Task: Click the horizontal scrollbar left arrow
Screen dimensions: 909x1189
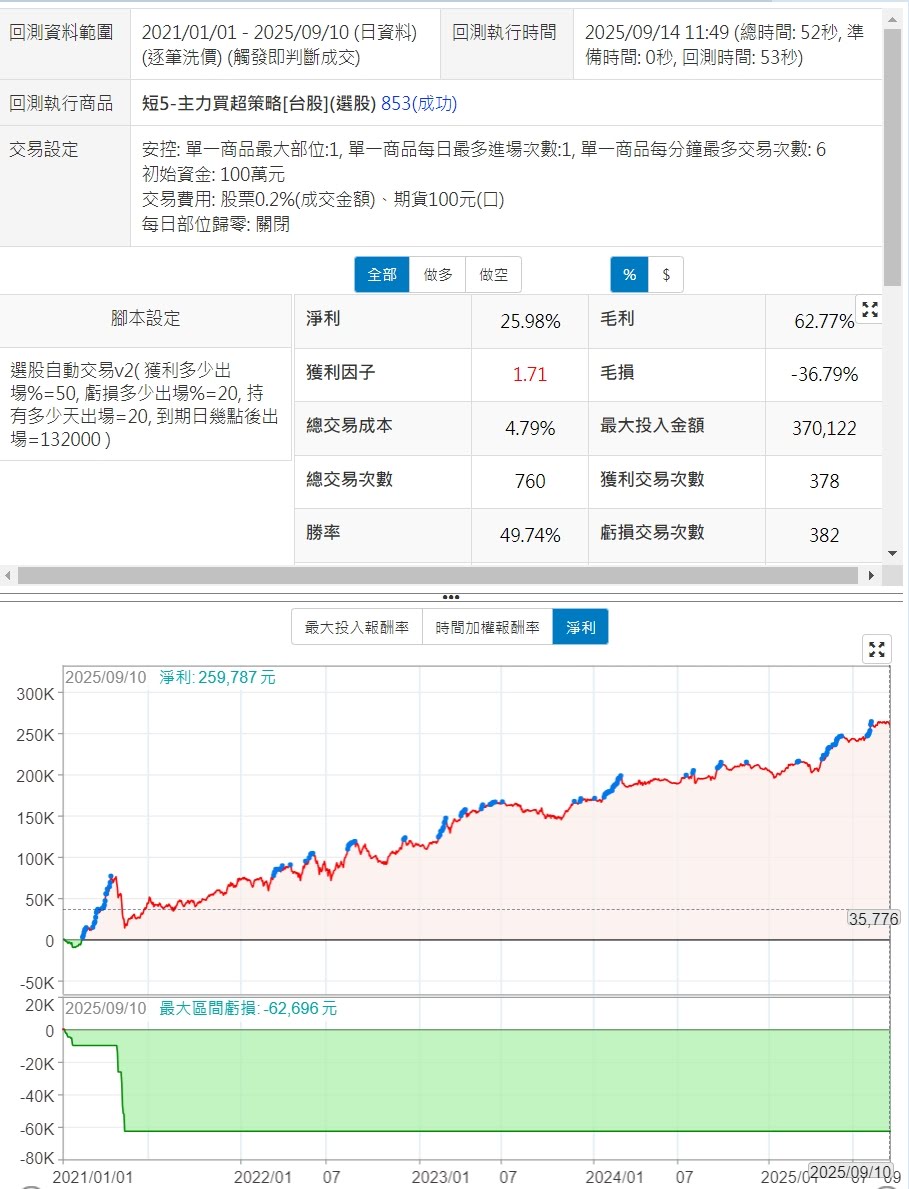Action: pos(9,576)
